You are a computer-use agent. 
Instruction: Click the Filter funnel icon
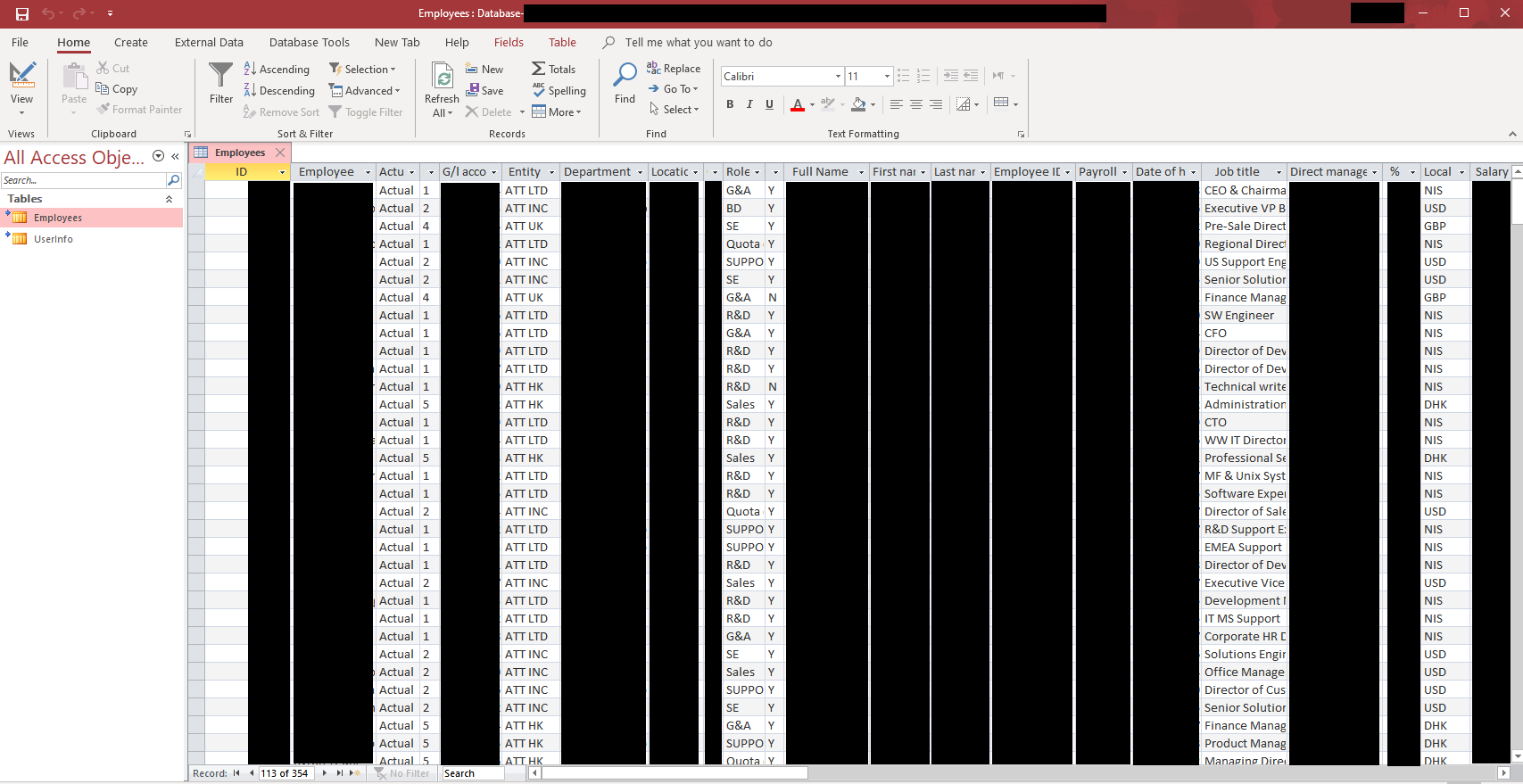220,75
